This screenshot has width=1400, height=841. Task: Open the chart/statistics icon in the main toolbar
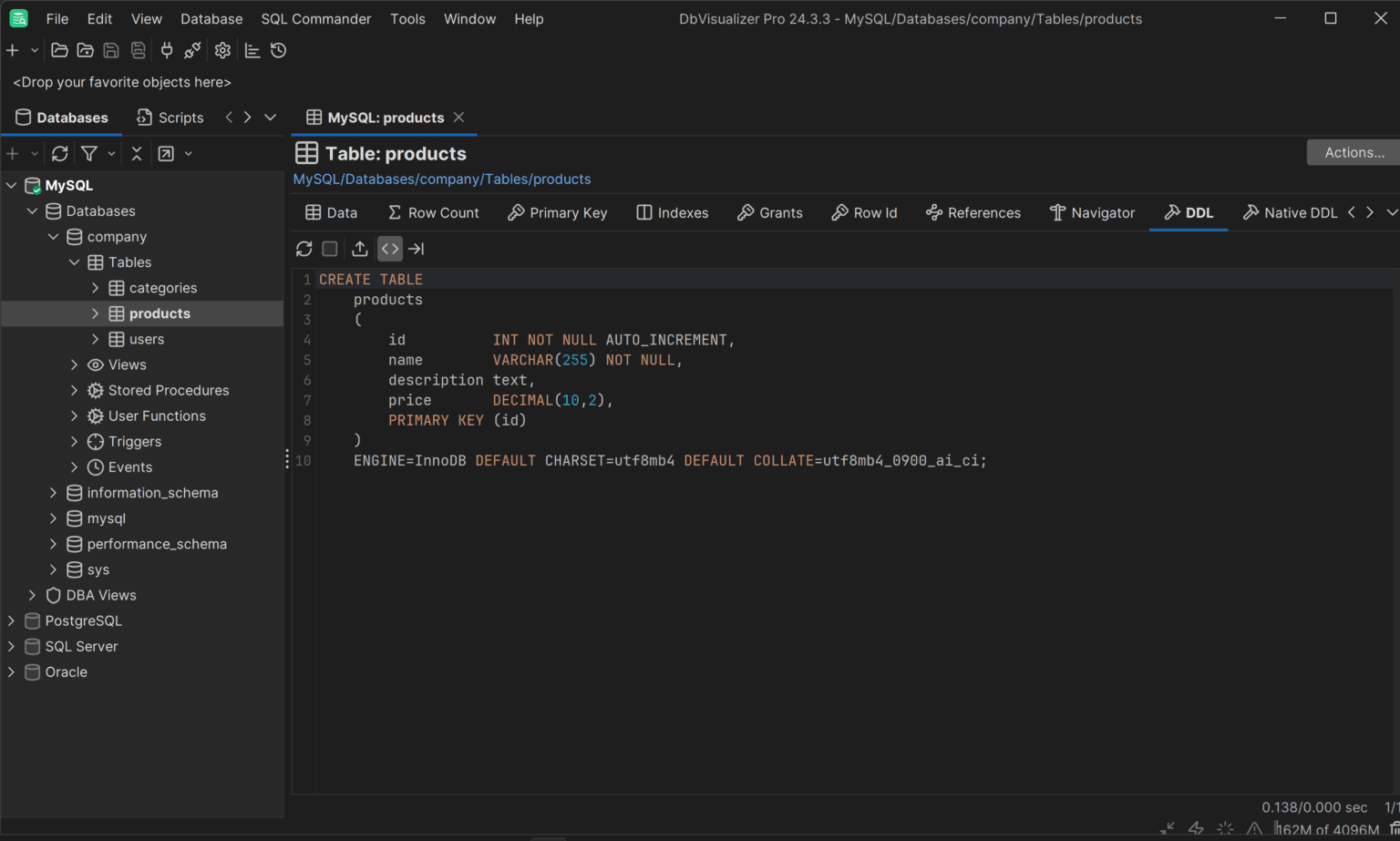coord(252,50)
